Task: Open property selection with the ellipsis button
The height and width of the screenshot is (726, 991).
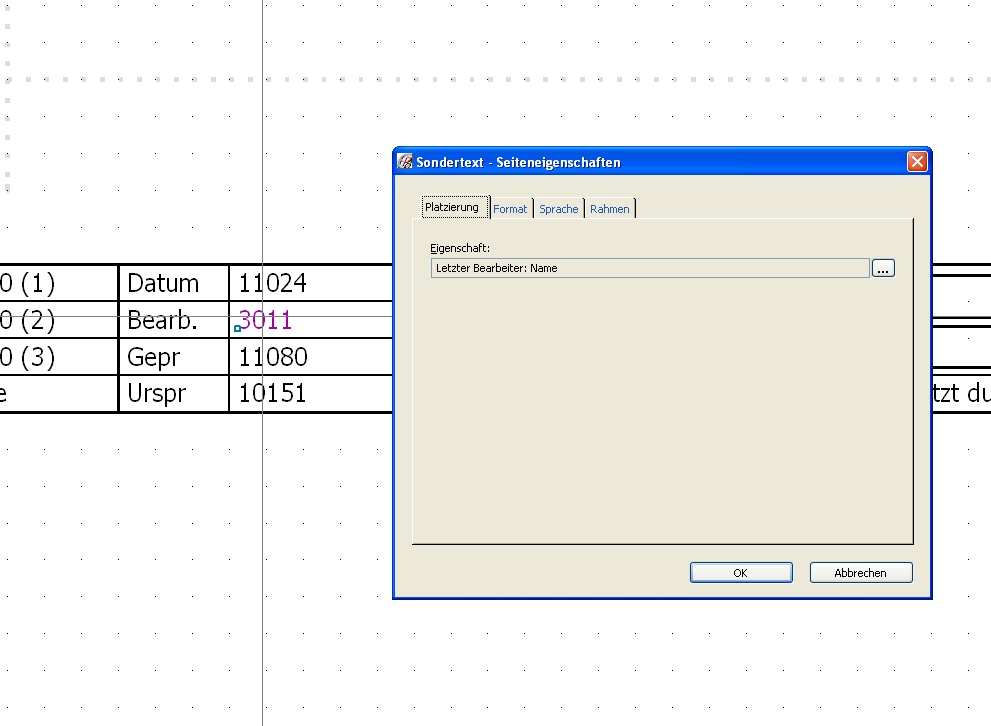Action: [883, 268]
